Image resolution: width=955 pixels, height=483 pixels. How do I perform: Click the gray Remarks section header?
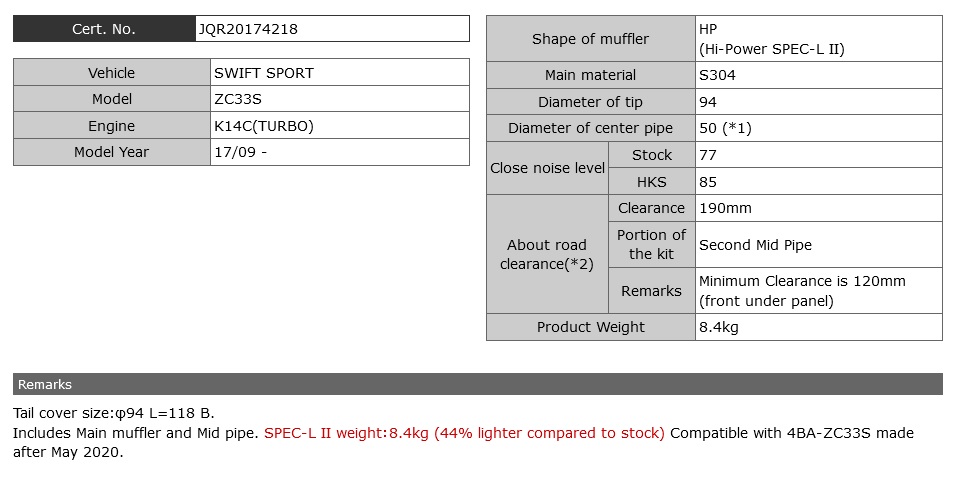pyautogui.click(x=478, y=384)
